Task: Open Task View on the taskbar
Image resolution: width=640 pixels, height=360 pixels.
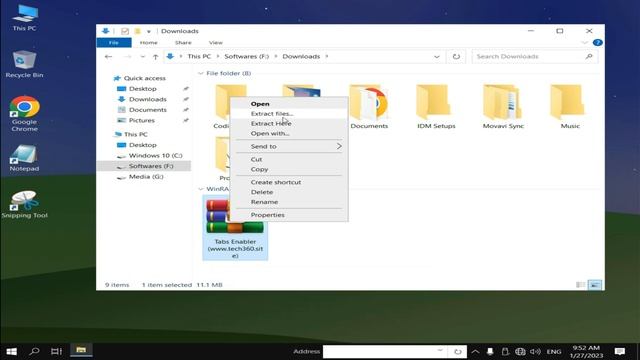Action: tap(56, 351)
